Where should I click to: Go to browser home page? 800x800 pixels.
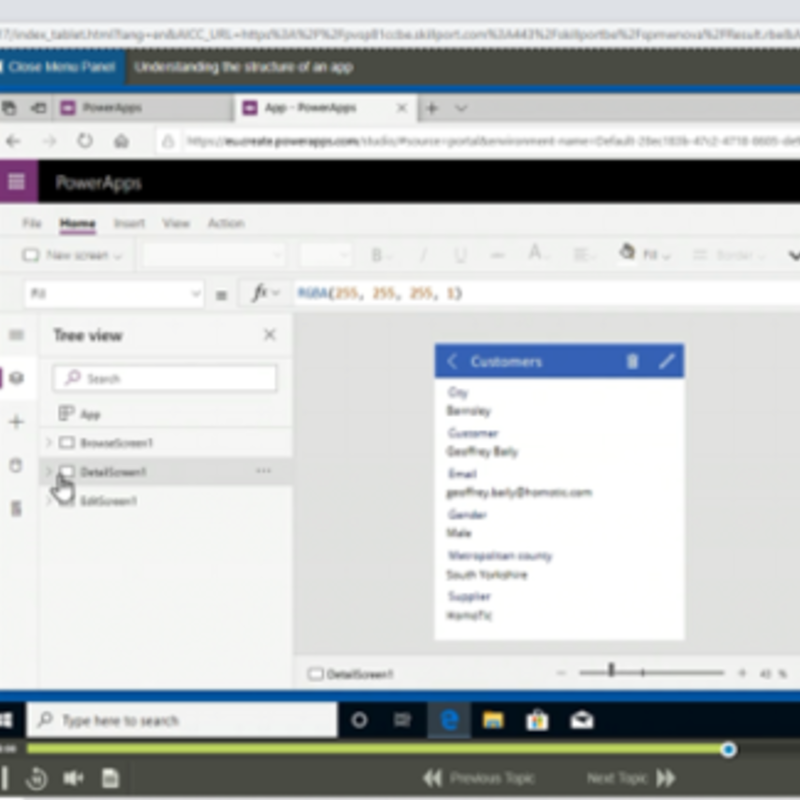click(x=121, y=141)
